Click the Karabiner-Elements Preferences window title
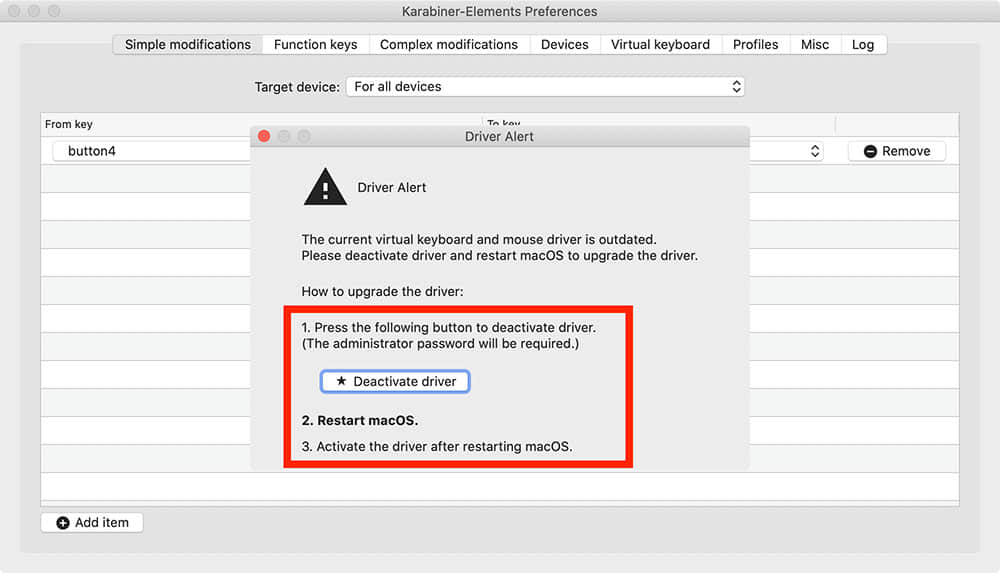The width and height of the screenshot is (1000, 573). (x=499, y=11)
